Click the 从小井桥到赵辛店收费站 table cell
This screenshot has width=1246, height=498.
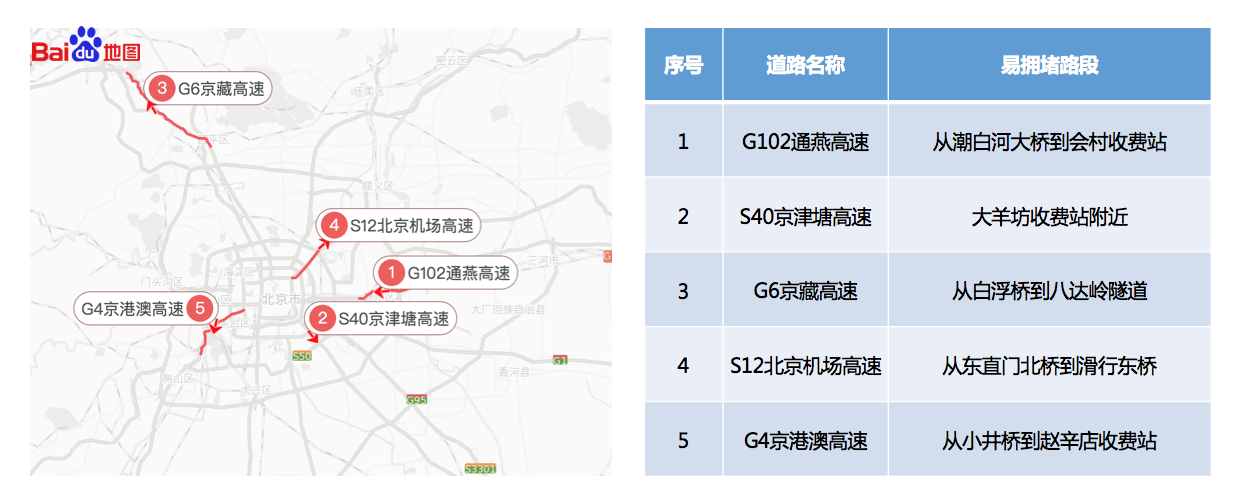(x=1049, y=440)
